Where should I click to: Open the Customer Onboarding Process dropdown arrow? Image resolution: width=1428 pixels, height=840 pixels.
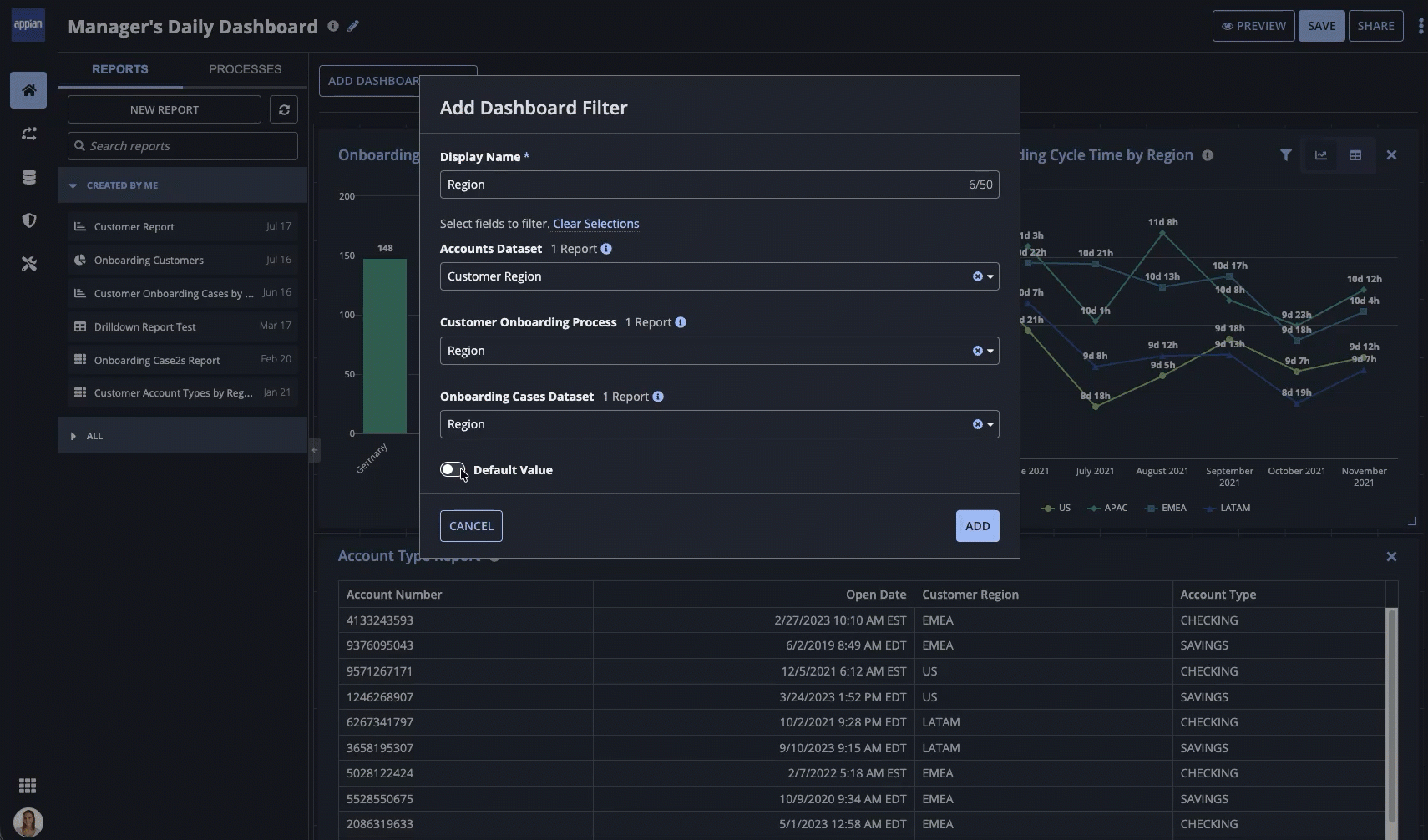pos(990,351)
